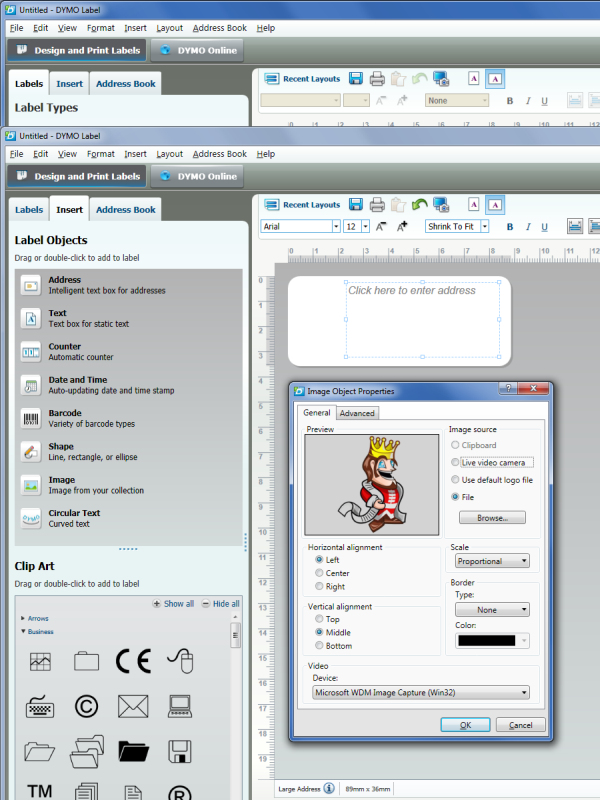600x800 pixels.
Task: Open Format menu in front window
Action: [x=101, y=154]
